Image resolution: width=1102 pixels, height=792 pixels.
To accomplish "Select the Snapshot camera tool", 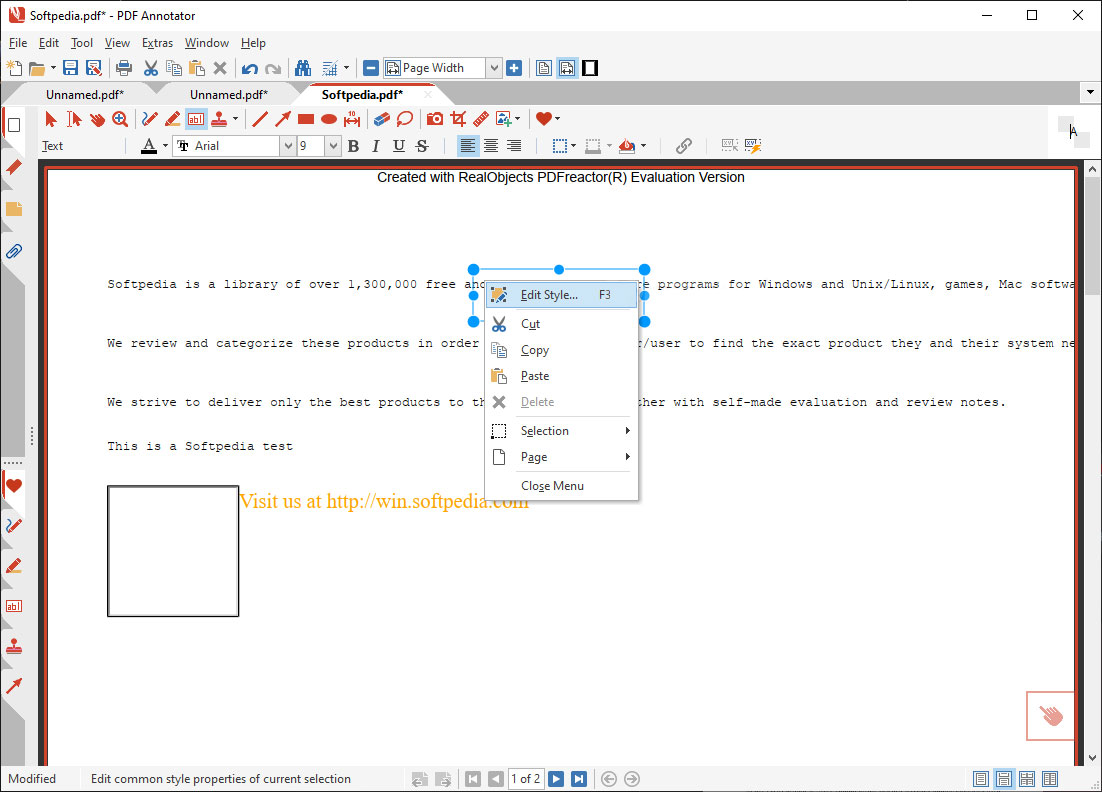I will (435, 119).
